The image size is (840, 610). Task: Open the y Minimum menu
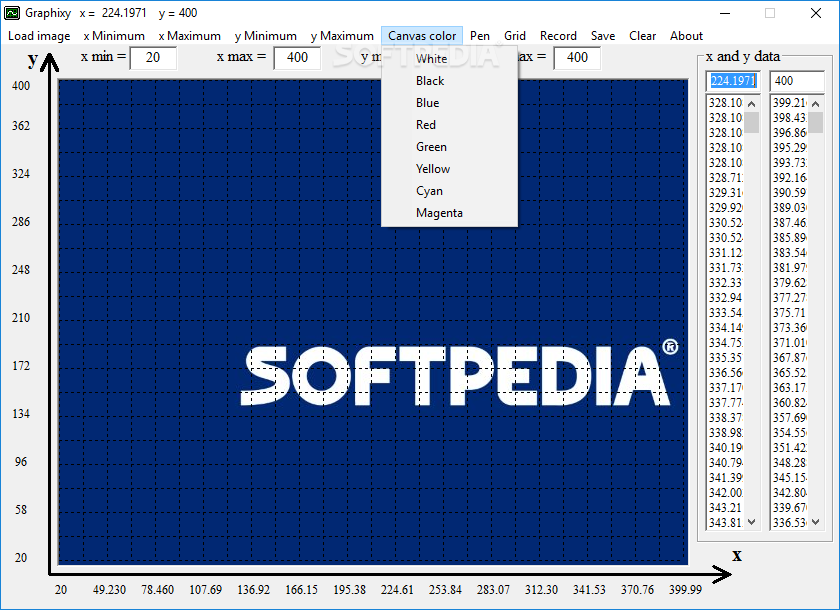point(266,36)
